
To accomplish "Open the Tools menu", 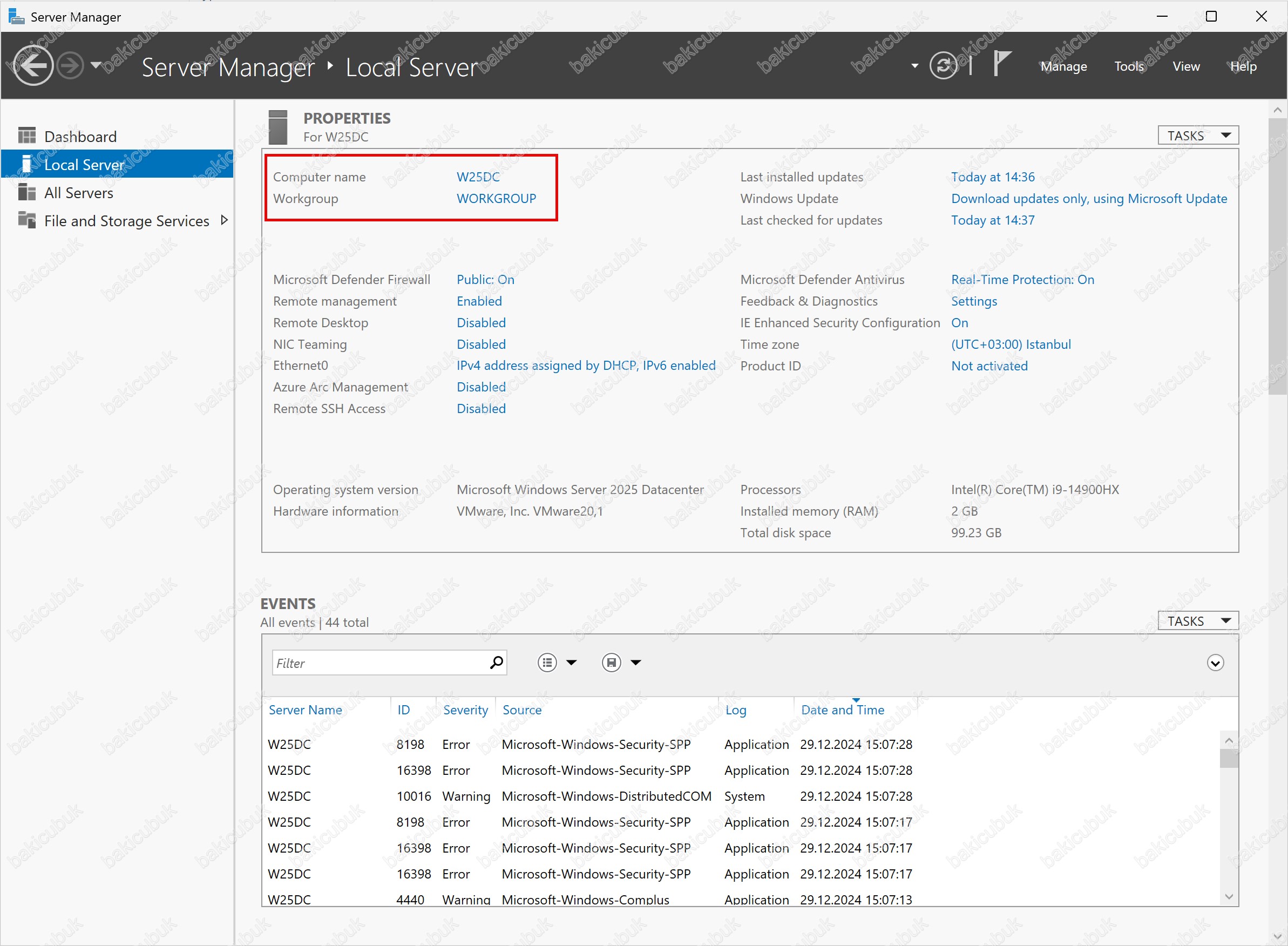I will pos(1129,66).
